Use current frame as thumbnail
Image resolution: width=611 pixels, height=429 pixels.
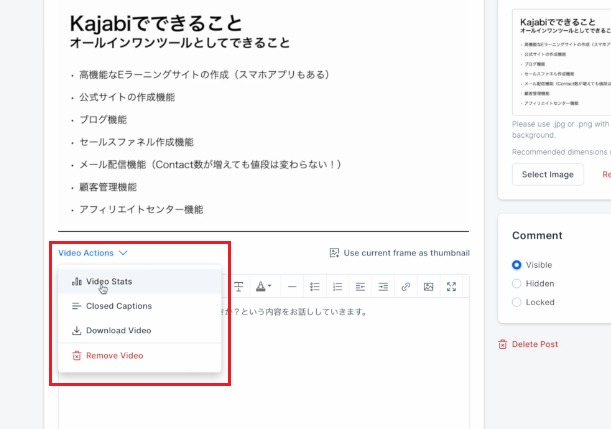tap(399, 253)
